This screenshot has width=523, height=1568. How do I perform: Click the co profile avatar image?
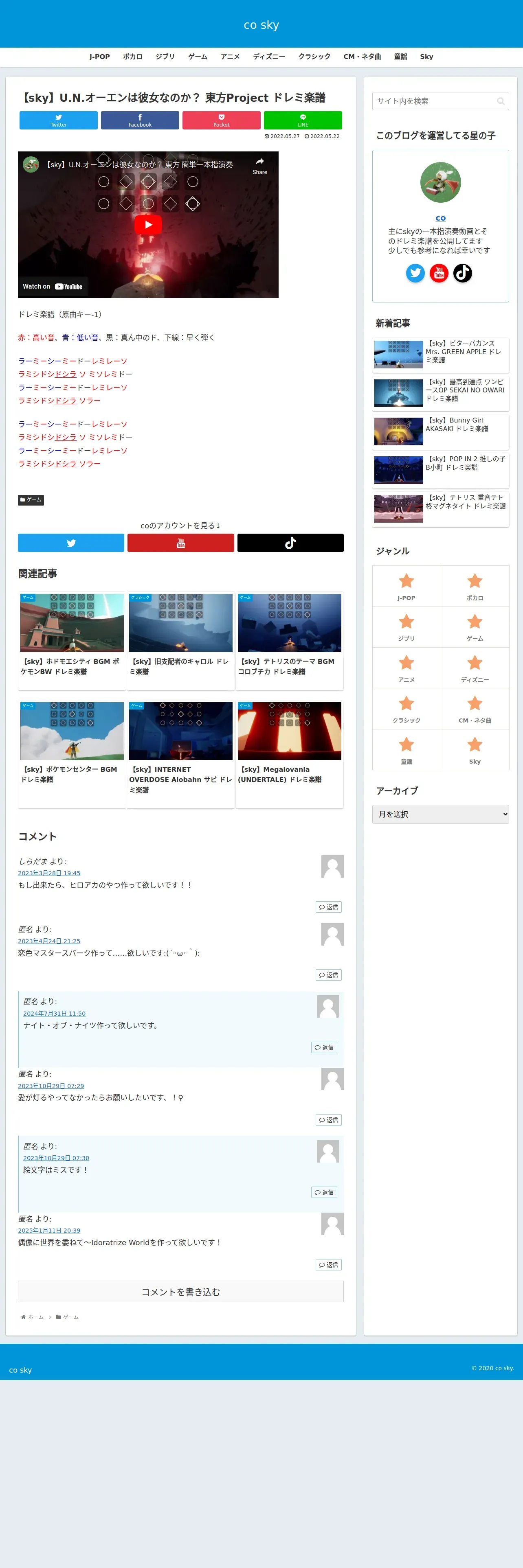[x=441, y=182]
